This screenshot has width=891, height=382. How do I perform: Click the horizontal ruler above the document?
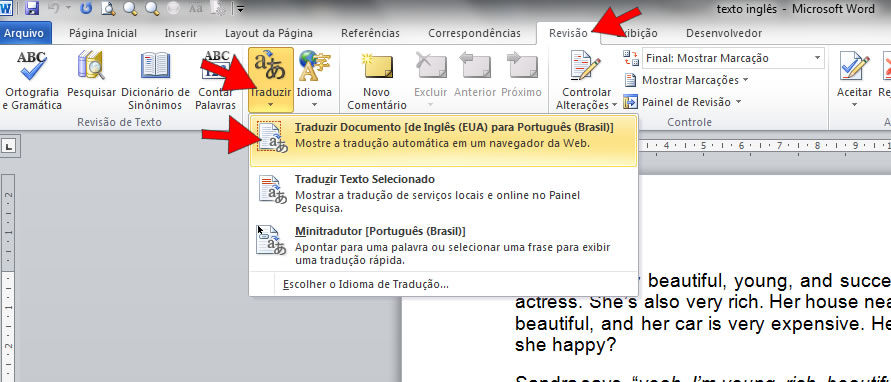coord(764,145)
